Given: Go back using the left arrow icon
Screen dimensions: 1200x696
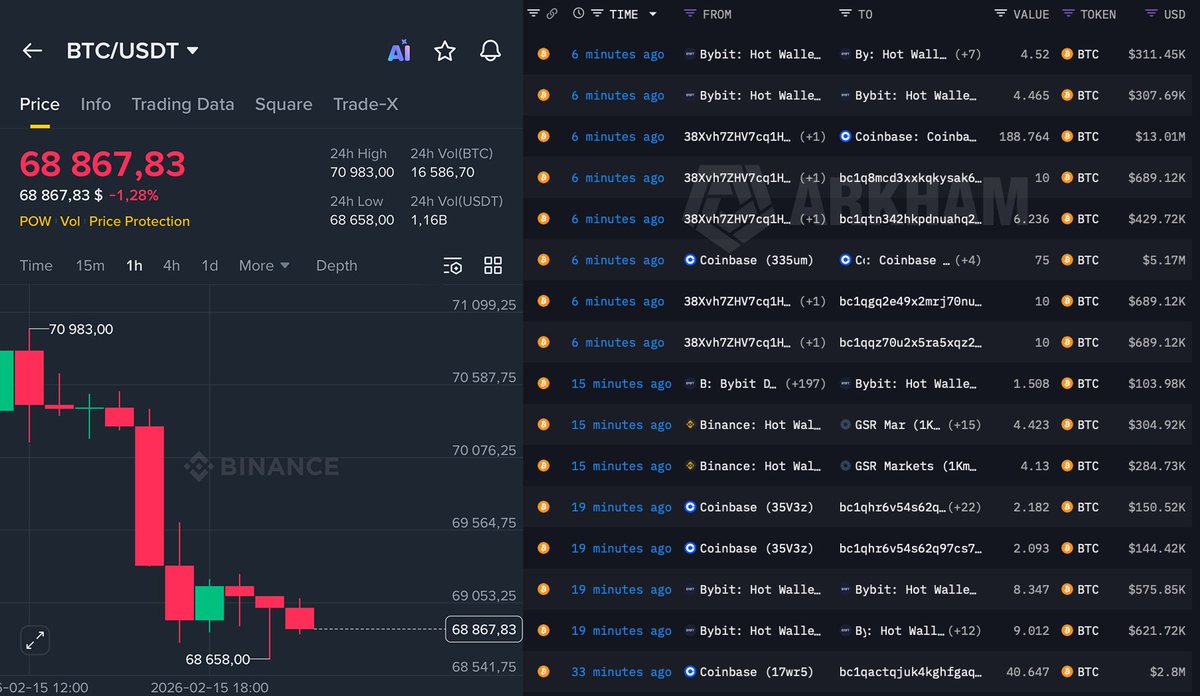Looking at the screenshot, I should 32,51.
